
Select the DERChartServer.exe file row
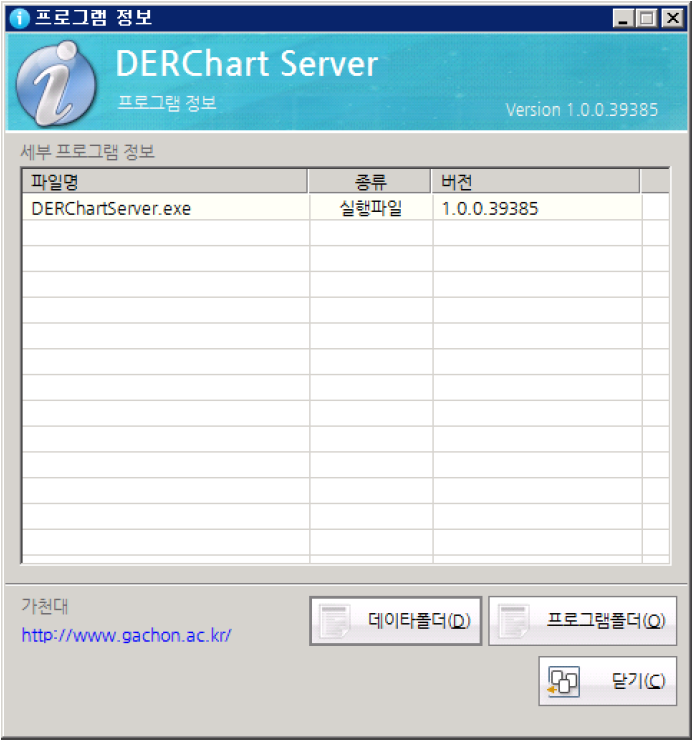click(111, 208)
